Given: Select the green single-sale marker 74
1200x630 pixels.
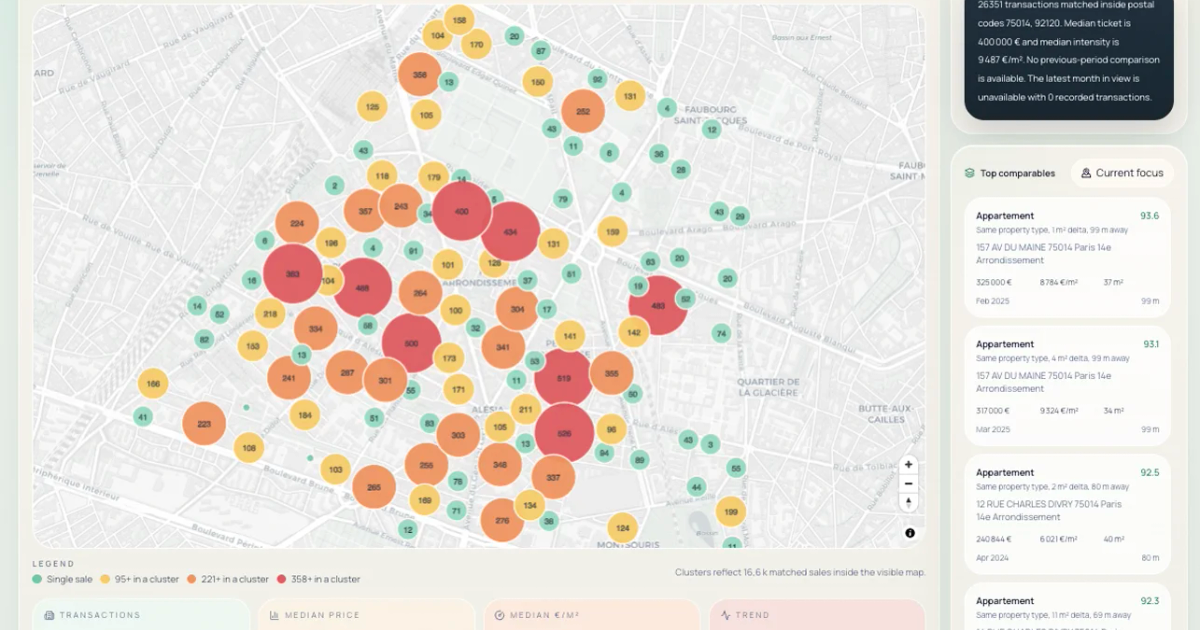Looking at the screenshot, I should pyautogui.click(x=721, y=333).
